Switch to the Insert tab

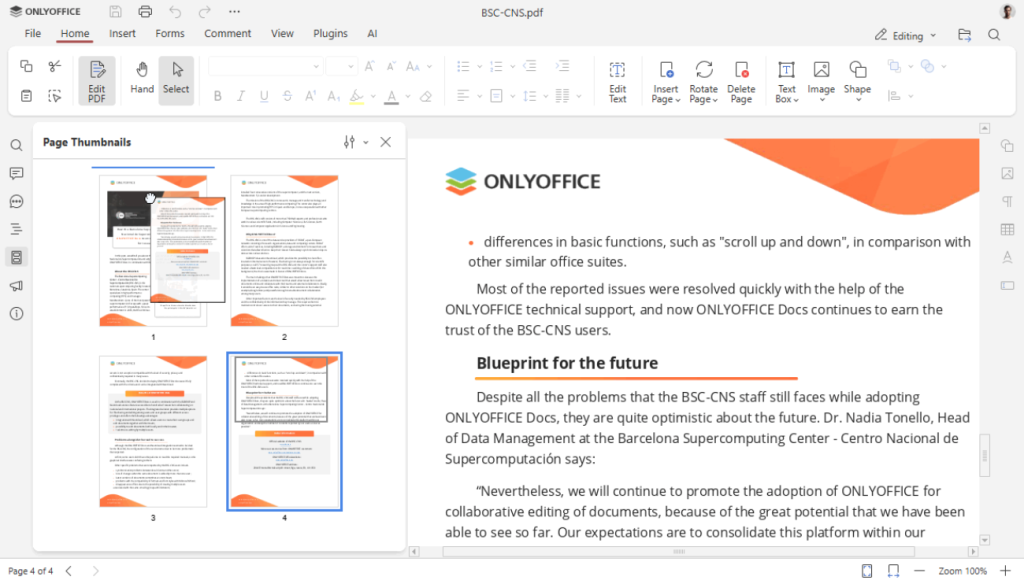(121, 33)
